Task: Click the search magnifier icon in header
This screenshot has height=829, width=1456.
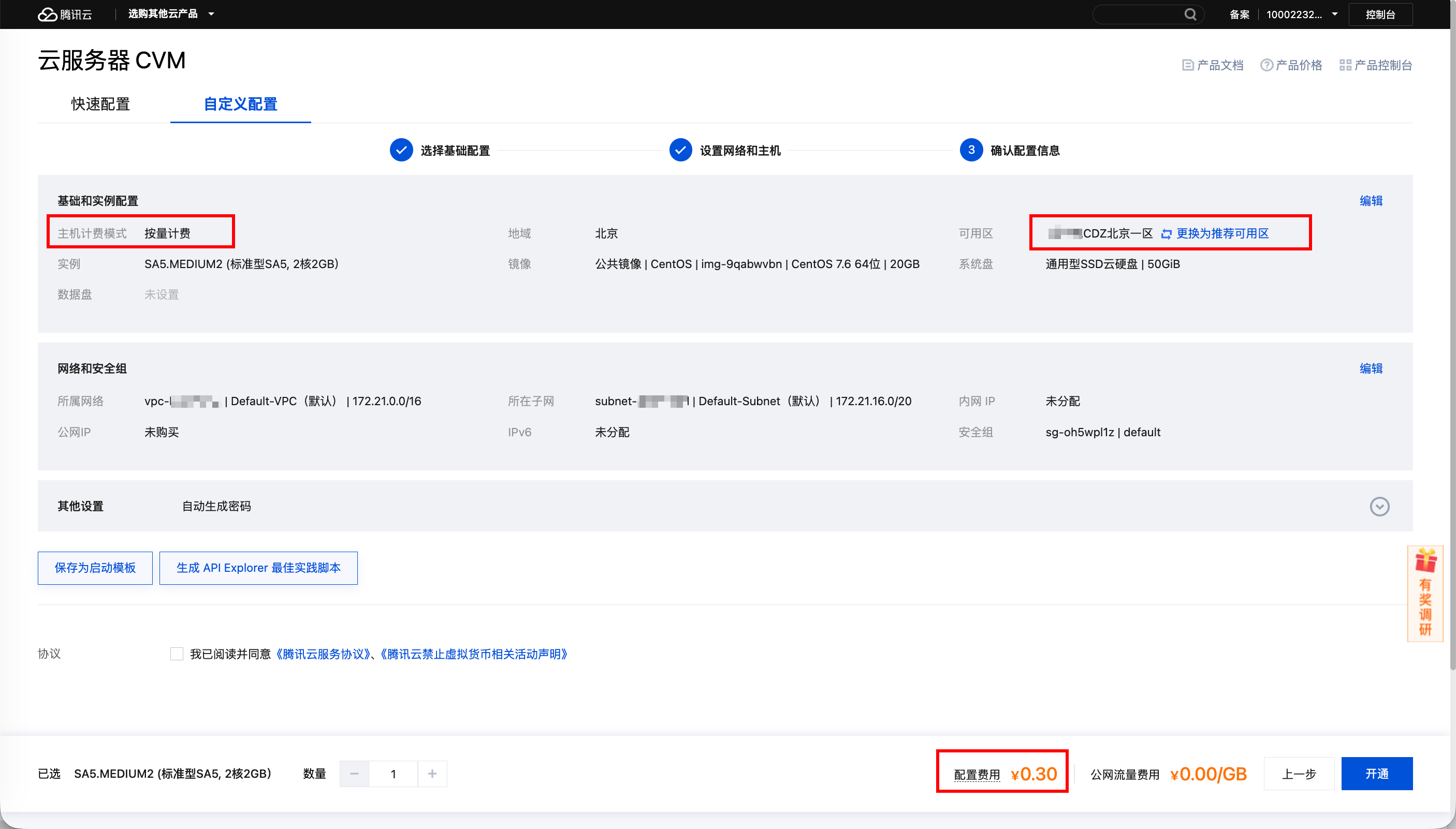Action: tap(1190, 14)
